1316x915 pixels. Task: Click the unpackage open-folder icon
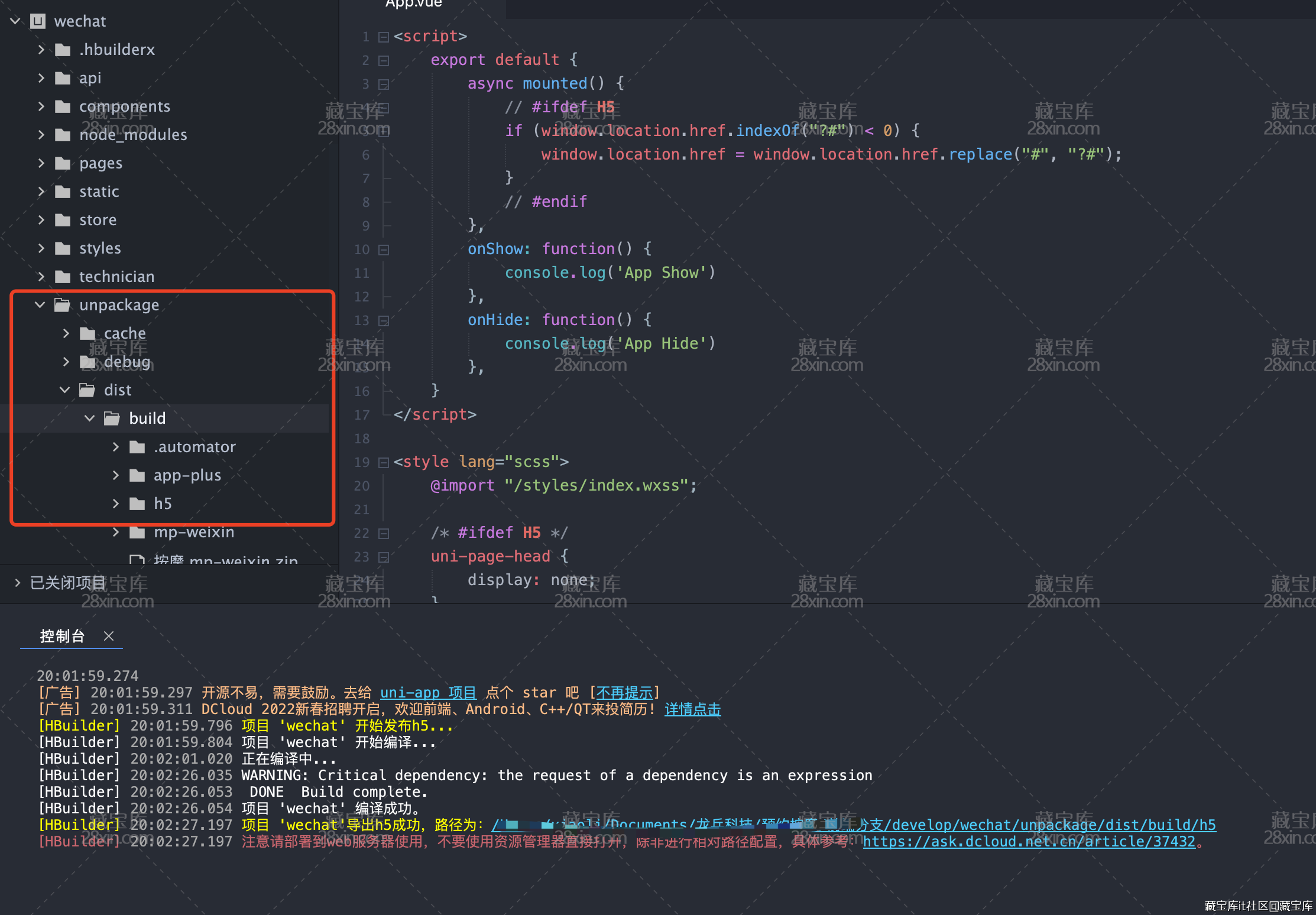point(62,305)
